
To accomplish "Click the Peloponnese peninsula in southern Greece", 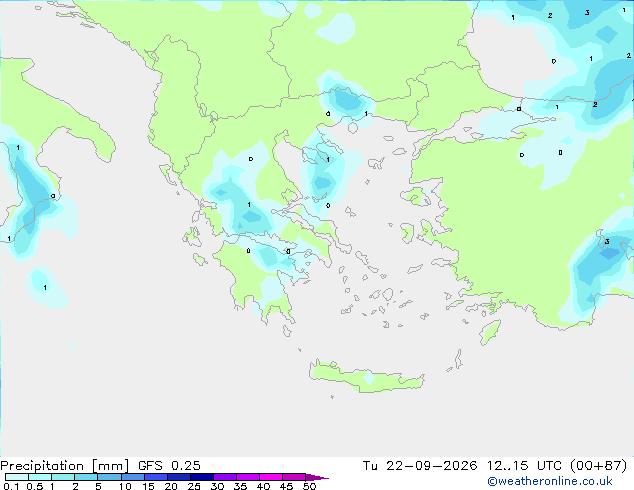I will click(x=257, y=279).
